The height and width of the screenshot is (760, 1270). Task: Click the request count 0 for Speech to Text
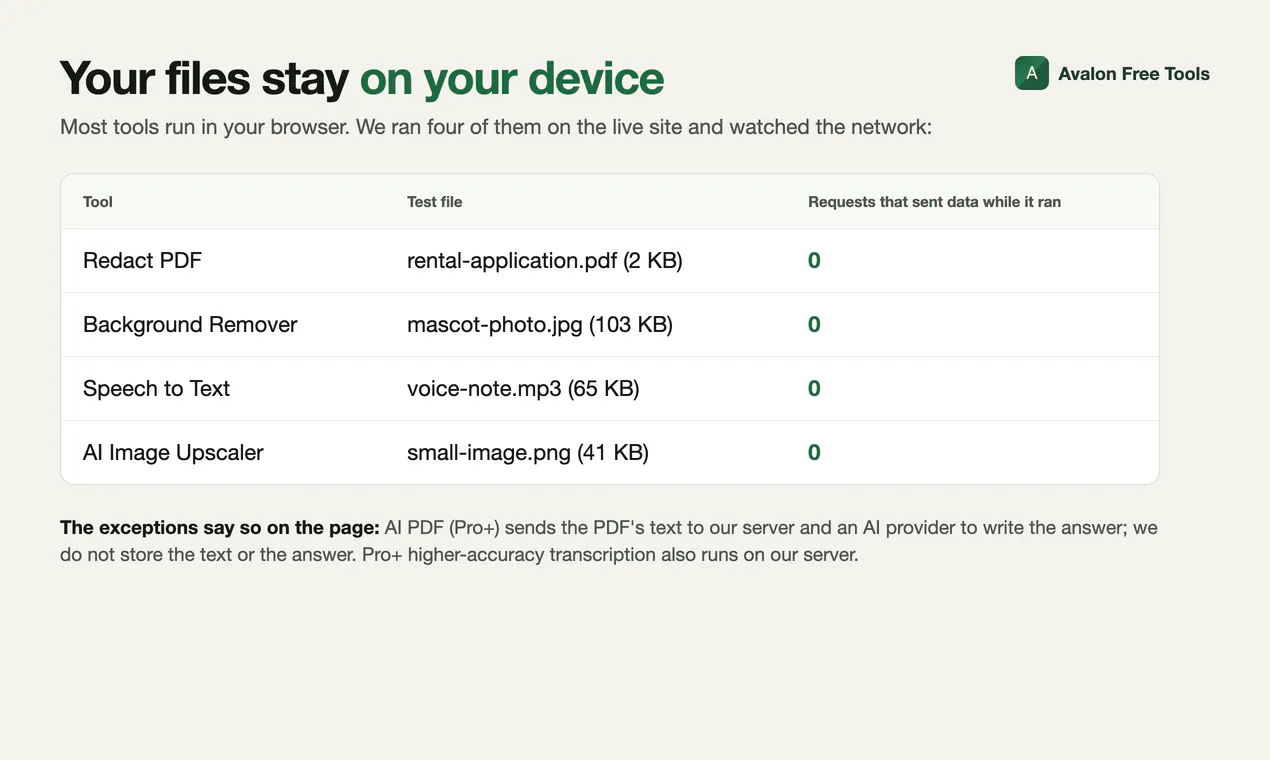click(814, 389)
